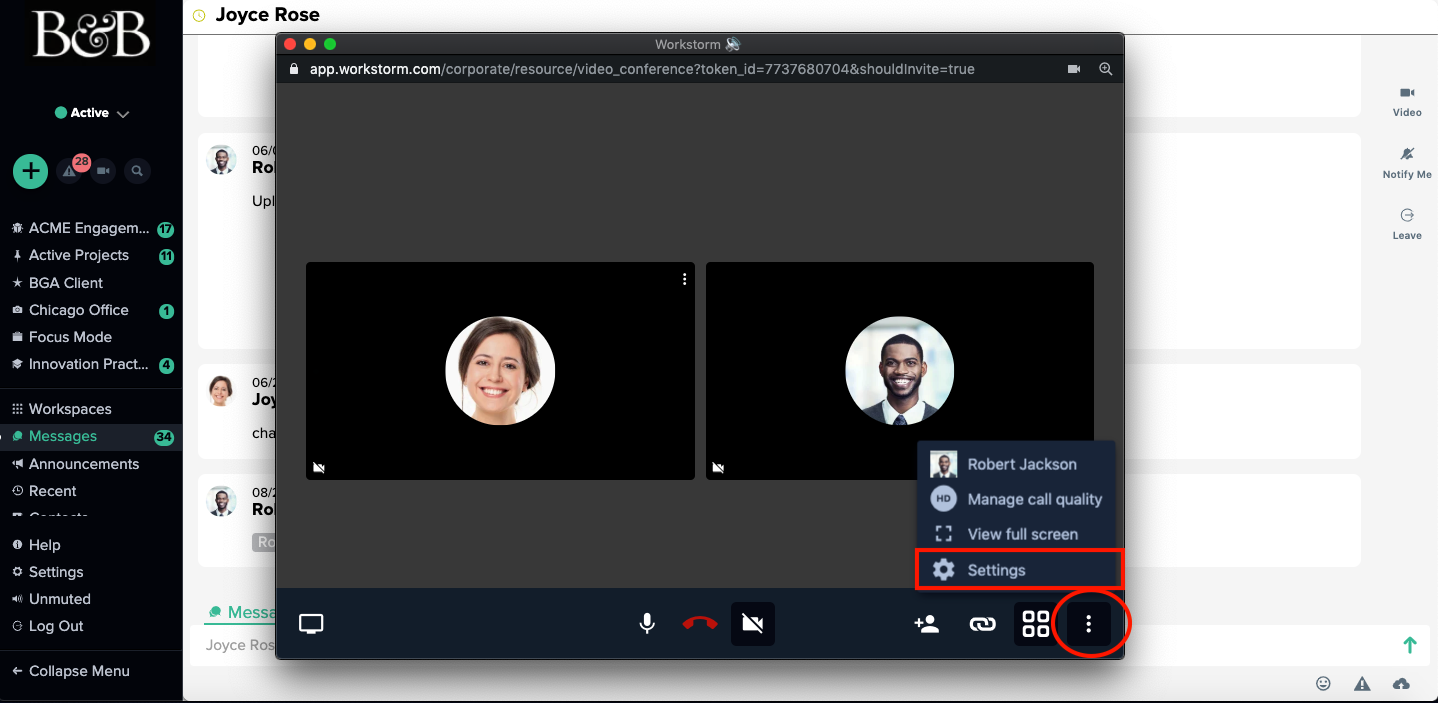Open Help in sidebar
The image size is (1438, 703).
click(x=44, y=545)
